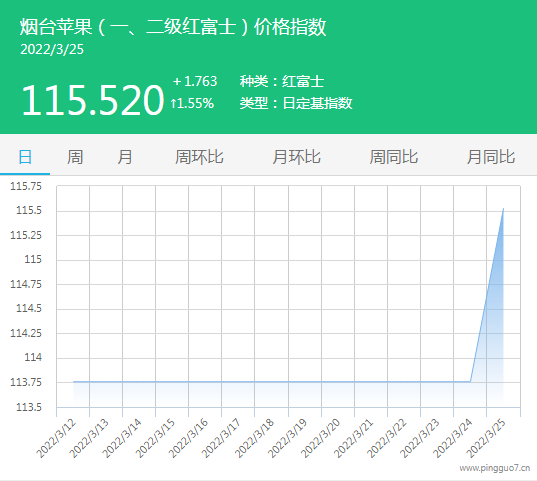Select the 周环比 tab
The image size is (537, 481).
point(199,157)
